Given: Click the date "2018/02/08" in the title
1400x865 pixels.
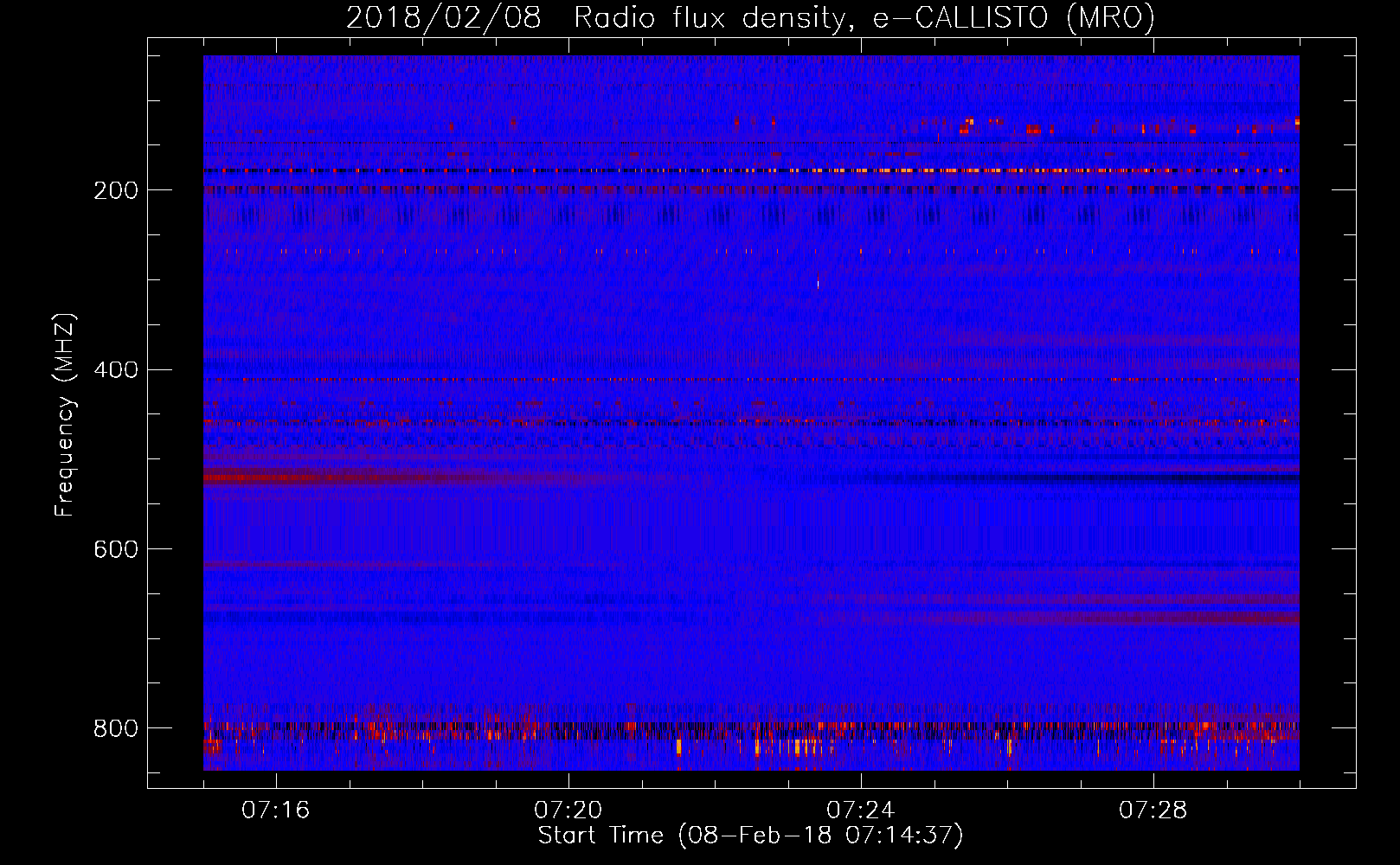Looking at the screenshot, I should point(444,18).
